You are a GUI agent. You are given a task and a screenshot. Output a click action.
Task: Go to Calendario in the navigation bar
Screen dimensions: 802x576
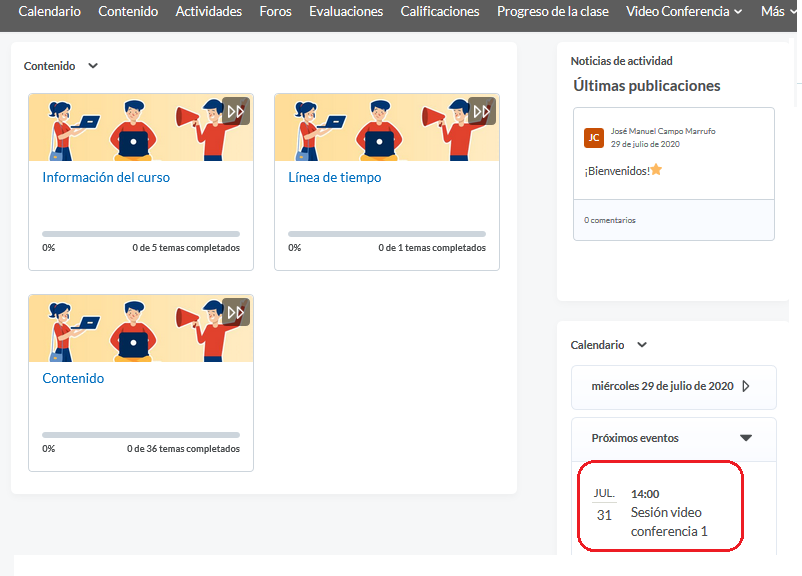(x=50, y=12)
